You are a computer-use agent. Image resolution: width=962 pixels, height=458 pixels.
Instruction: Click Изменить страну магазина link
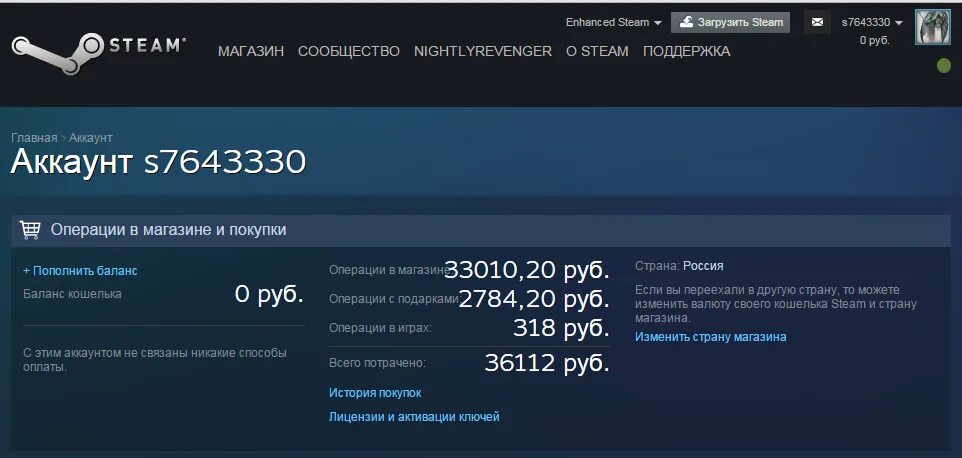pyautogui.click(x=710, y=337)
